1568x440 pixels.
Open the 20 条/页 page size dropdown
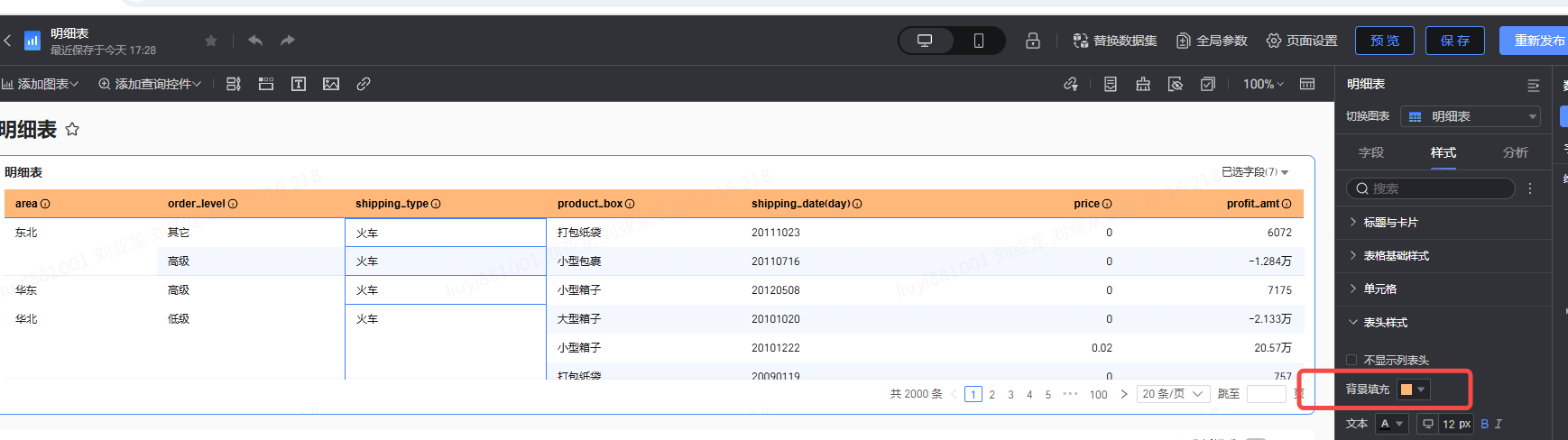pyautogui.click(x=1173, y=394)
